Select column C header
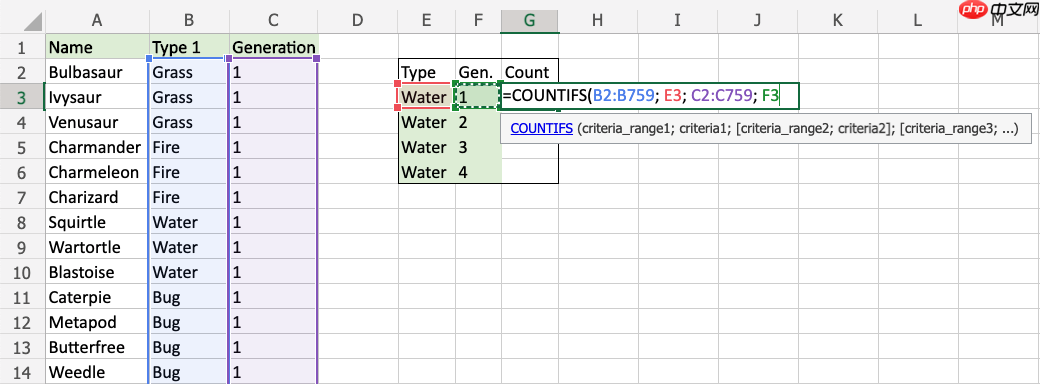Image resolution: width=1040 pixels, height=384 pixels. click(x=273, y=21)
